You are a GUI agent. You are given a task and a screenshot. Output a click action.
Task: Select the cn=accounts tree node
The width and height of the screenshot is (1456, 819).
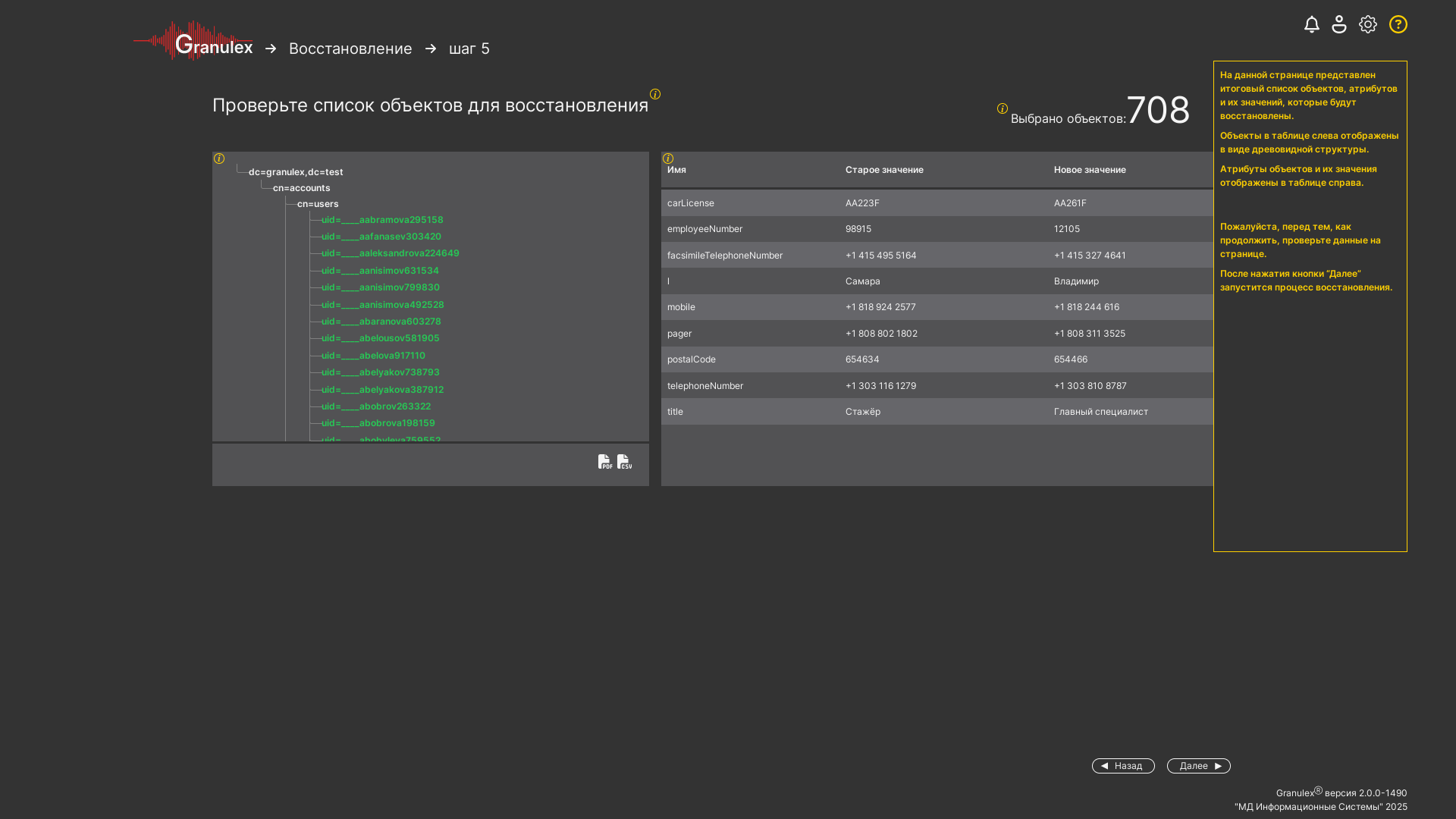302,188
